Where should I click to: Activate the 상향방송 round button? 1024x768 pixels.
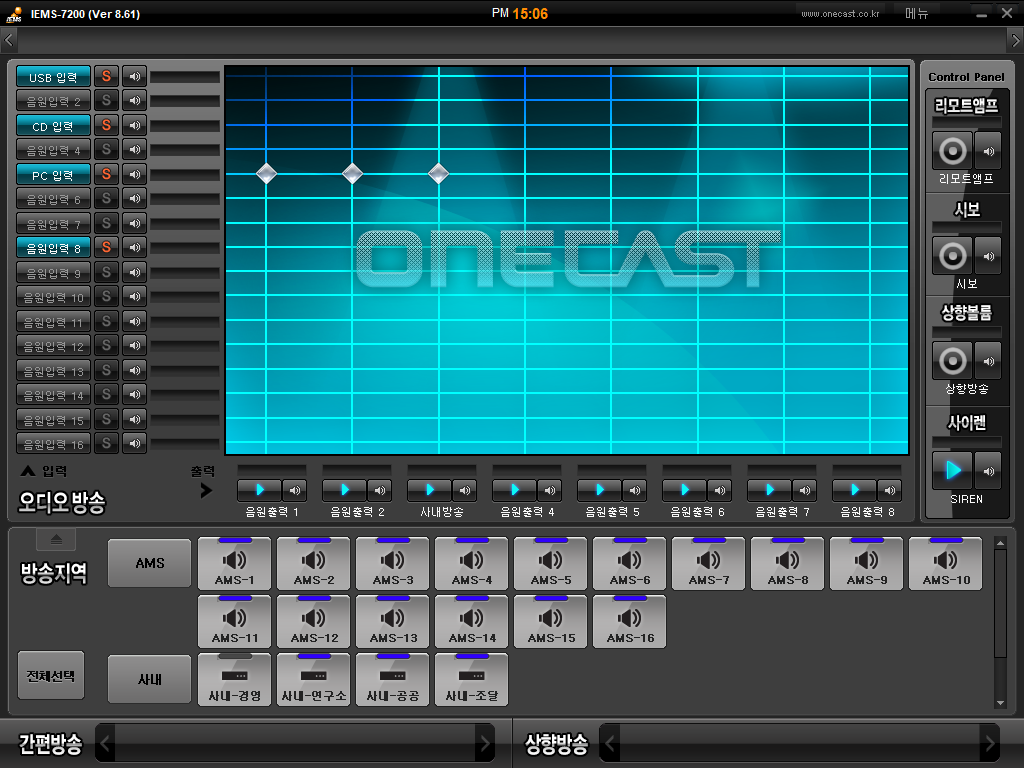(952, 360)
